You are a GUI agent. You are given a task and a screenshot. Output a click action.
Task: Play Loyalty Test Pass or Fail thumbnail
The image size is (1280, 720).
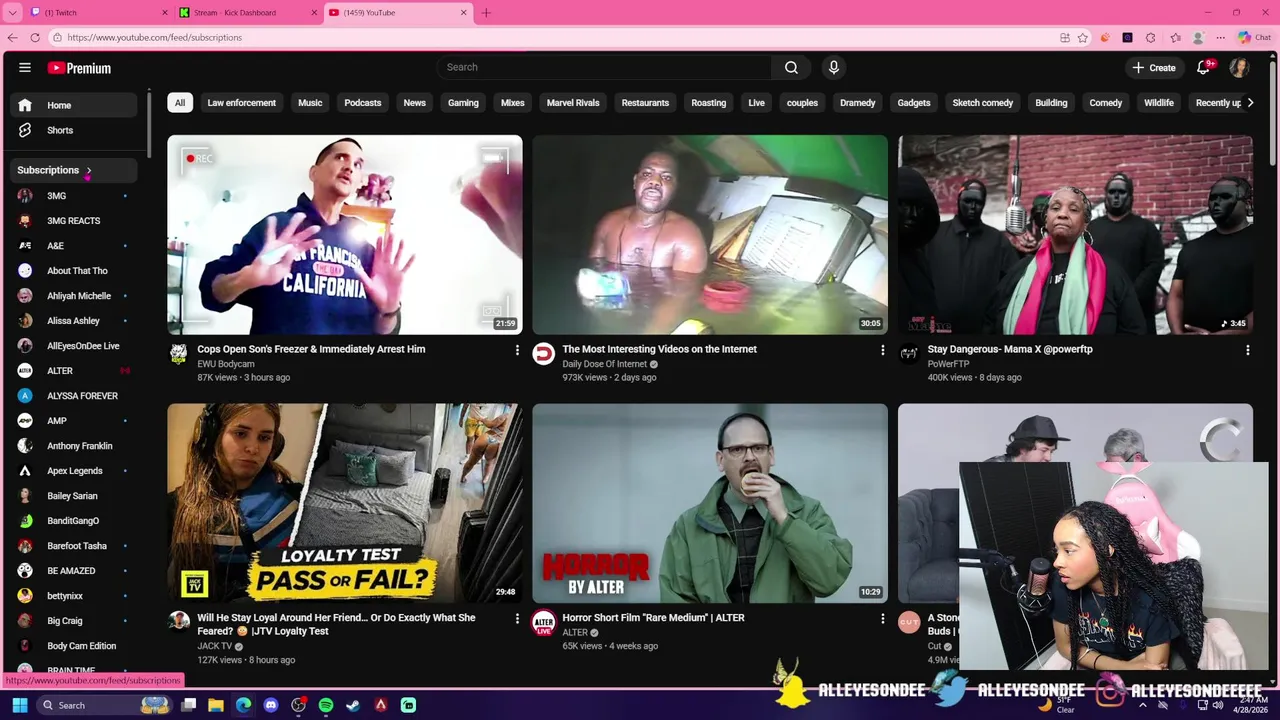tap(345, 503)
